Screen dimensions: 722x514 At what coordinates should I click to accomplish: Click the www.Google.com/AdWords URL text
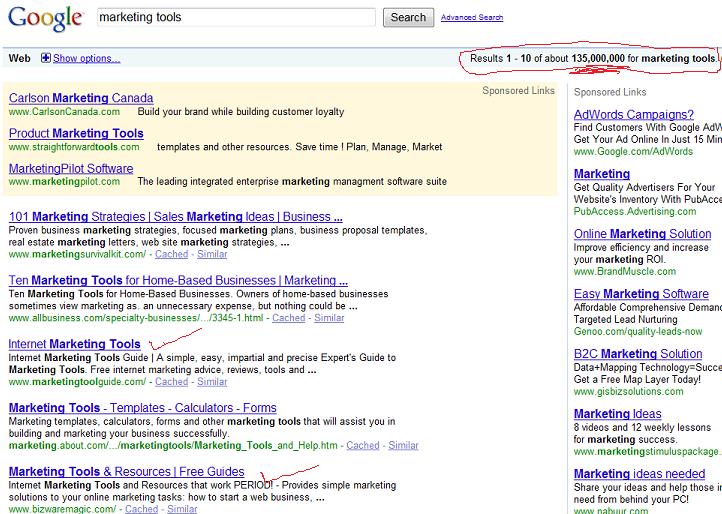click(x=633, y=152)
